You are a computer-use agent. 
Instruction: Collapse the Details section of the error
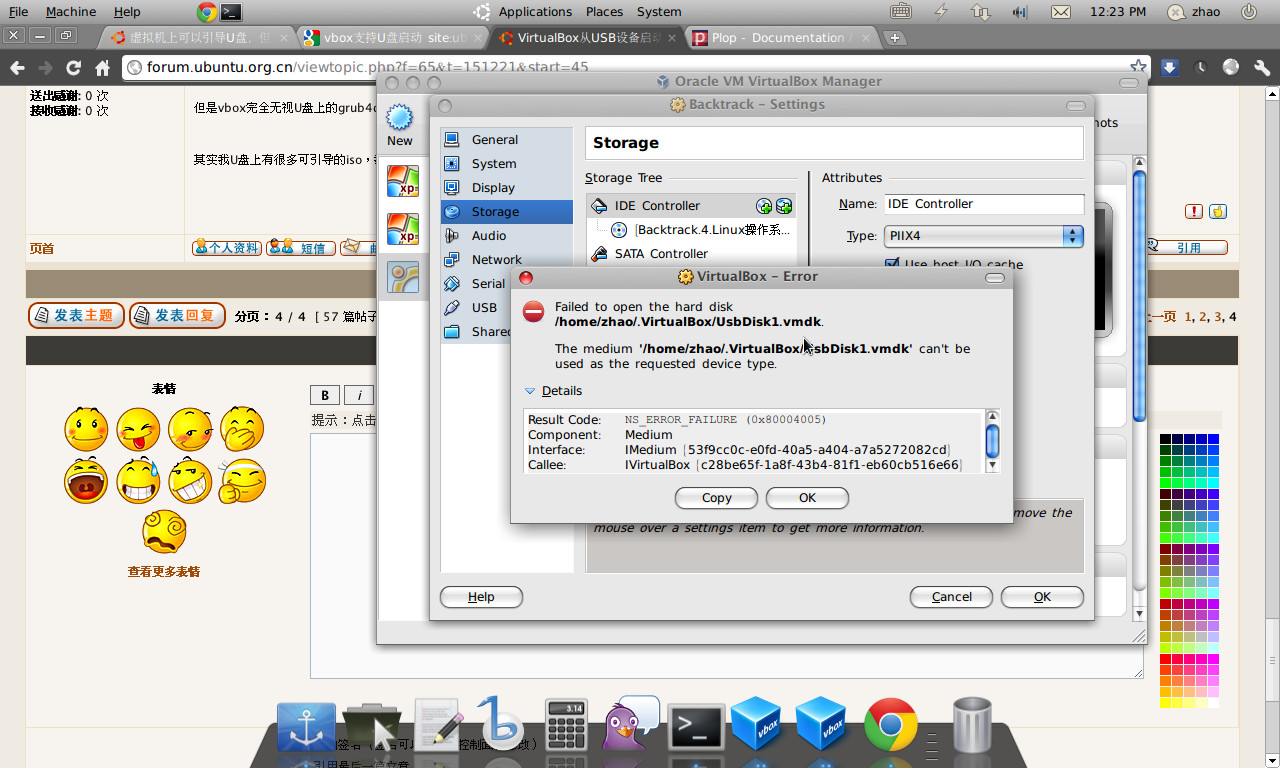[553, 391]
